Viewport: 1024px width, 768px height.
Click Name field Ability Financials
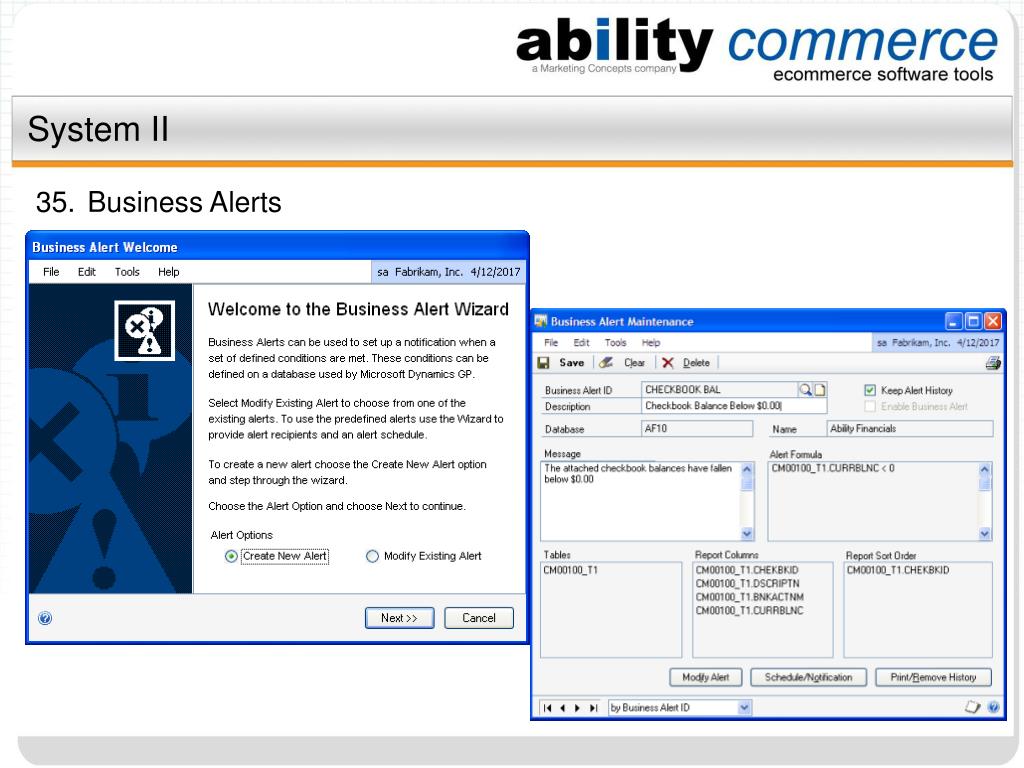pyautogui.click(x=910, y=429)
